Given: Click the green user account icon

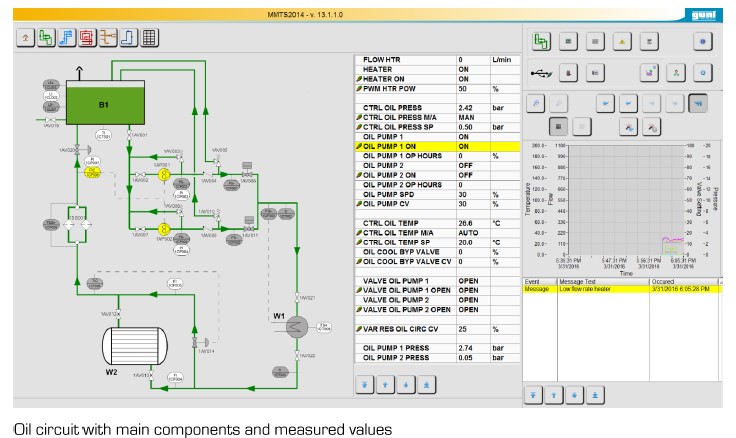Looking at the screenshot, I should coord(676,73).
